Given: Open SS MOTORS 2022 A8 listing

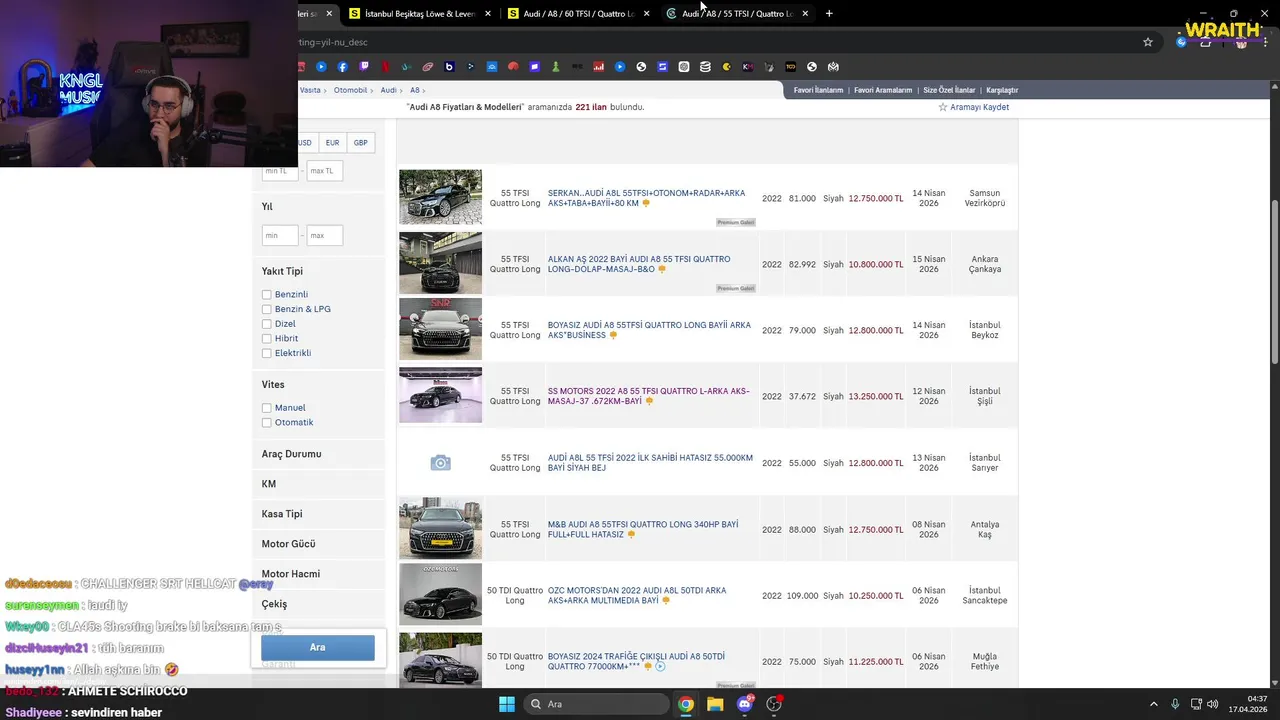Looking at the screenshot, I should (x=648, y=396).
